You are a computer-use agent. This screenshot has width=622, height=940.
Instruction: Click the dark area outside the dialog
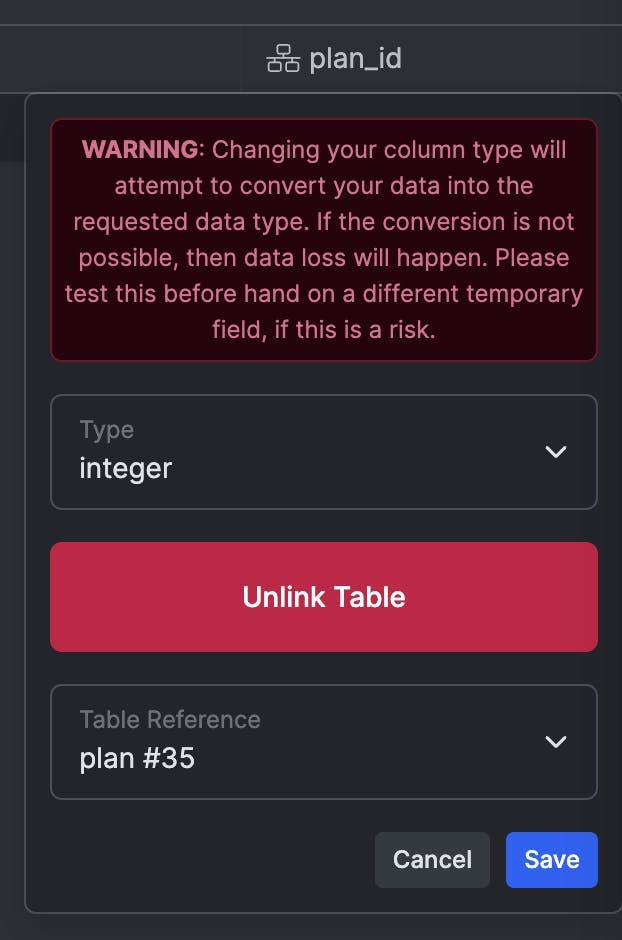(x=12, y=540)
